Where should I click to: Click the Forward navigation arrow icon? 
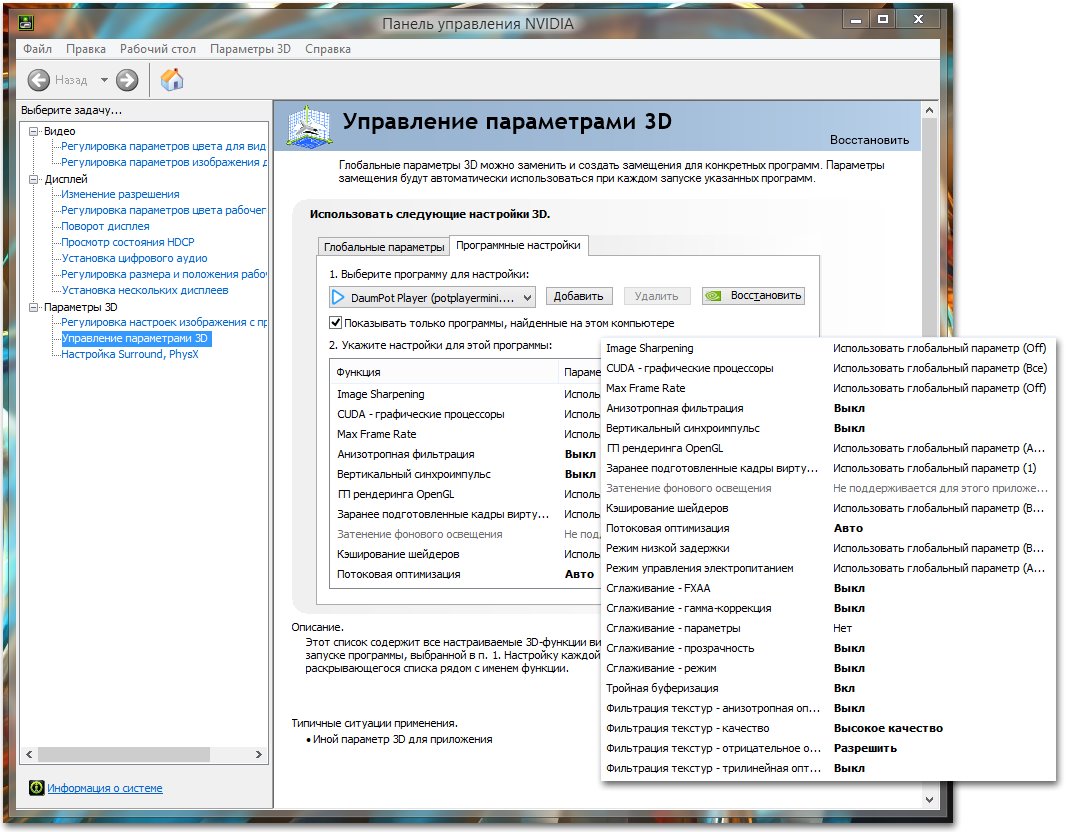point(127,80)
